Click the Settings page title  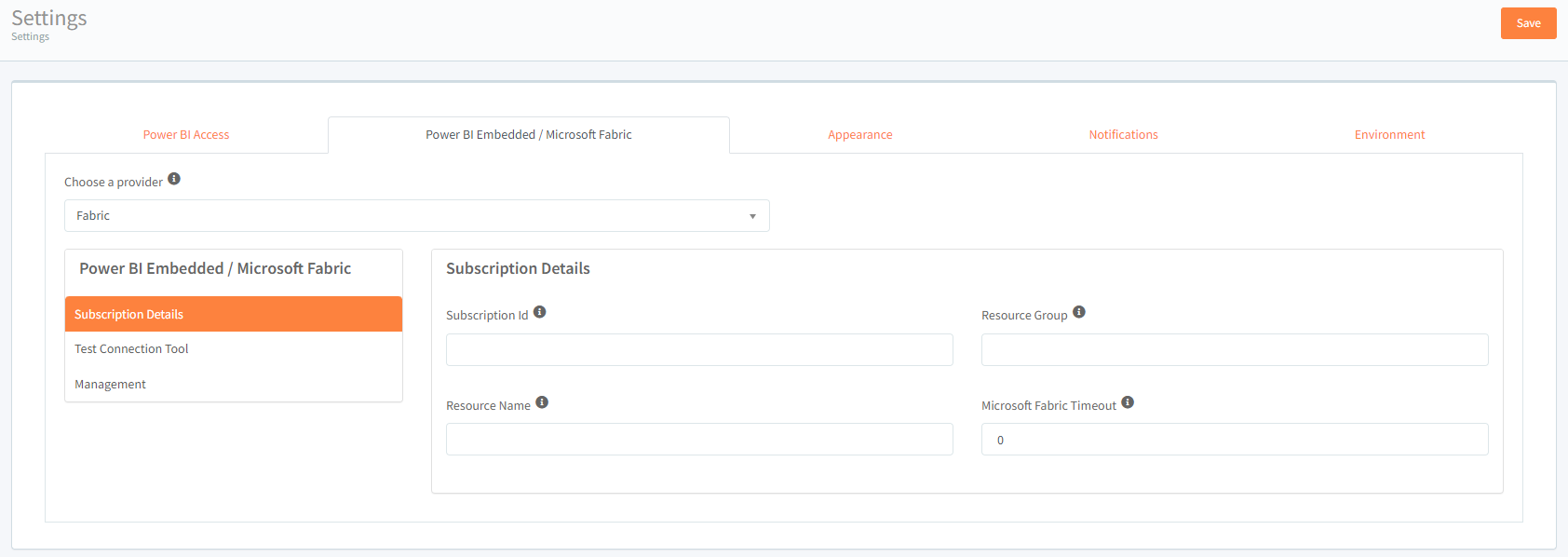(x=49, y=18)
